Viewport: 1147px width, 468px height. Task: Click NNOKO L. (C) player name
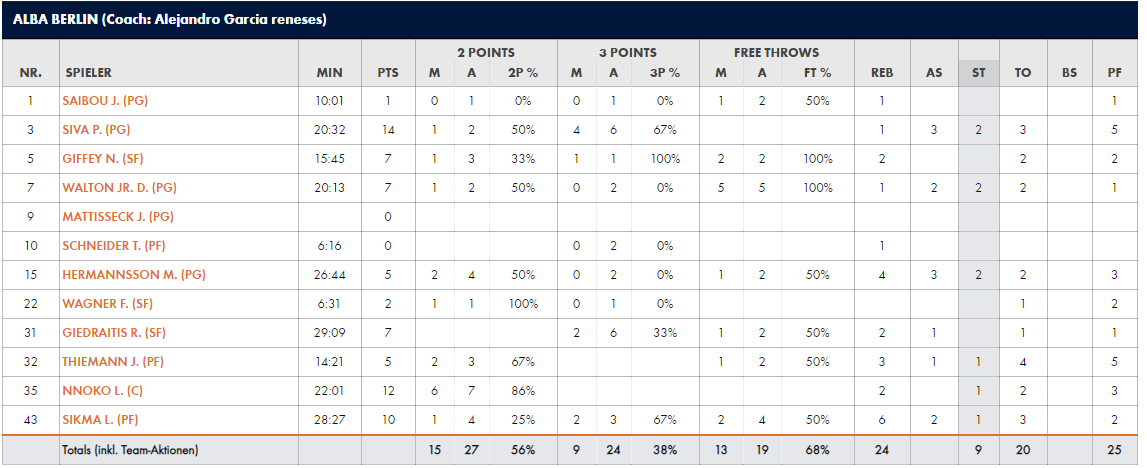[103, 390]
